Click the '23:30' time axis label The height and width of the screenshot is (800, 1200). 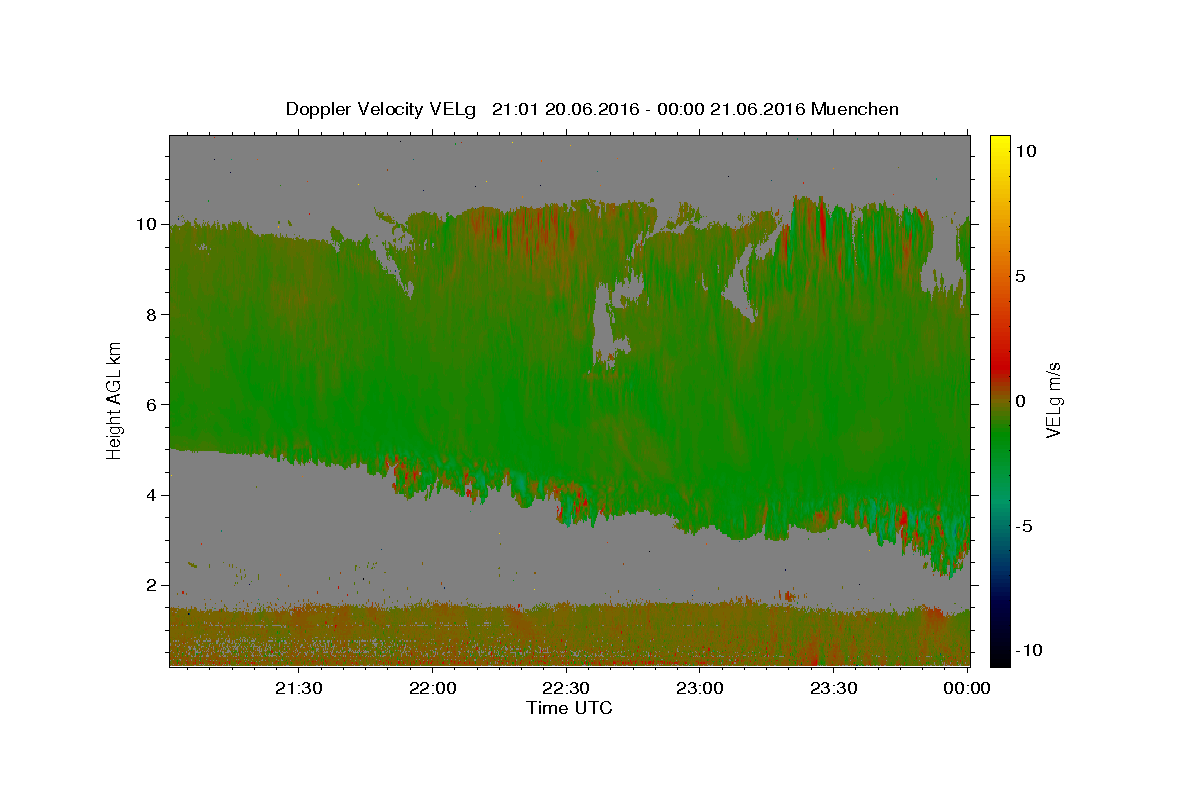[834, 688]
